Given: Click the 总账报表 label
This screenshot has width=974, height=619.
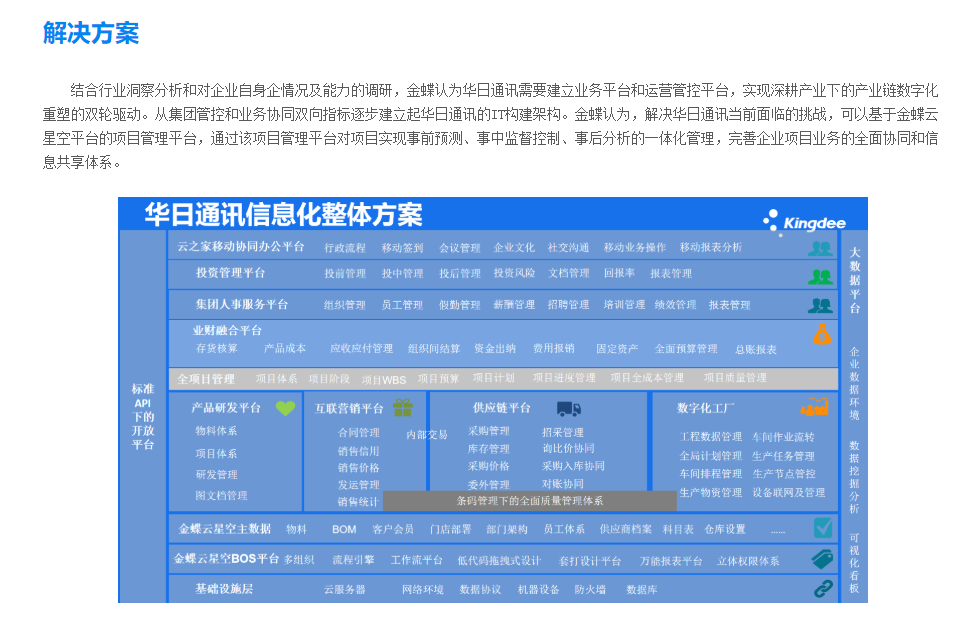Looking at the screenshot, I should coord(755,349).
